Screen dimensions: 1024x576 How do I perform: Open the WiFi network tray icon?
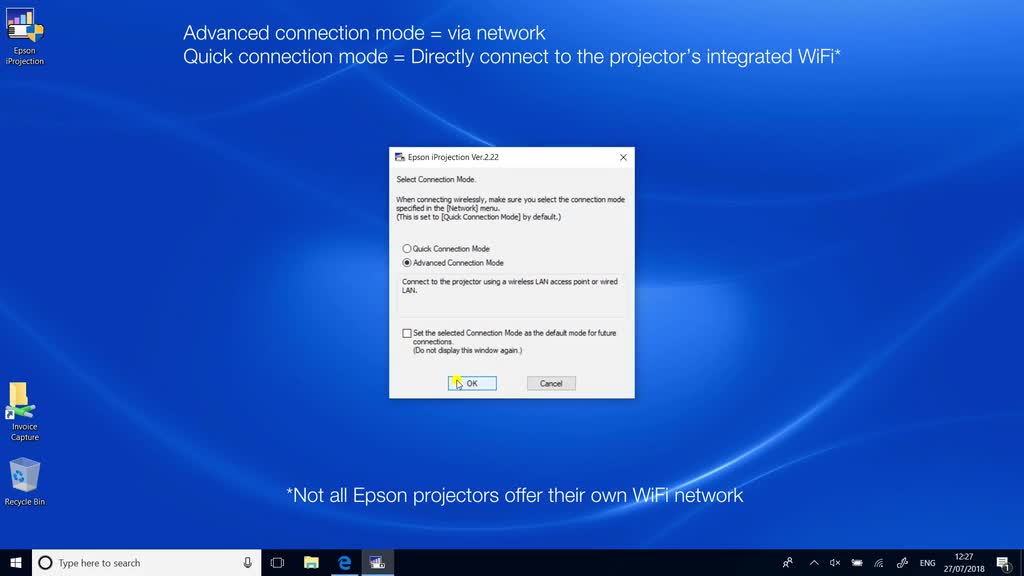click(879, 562)
